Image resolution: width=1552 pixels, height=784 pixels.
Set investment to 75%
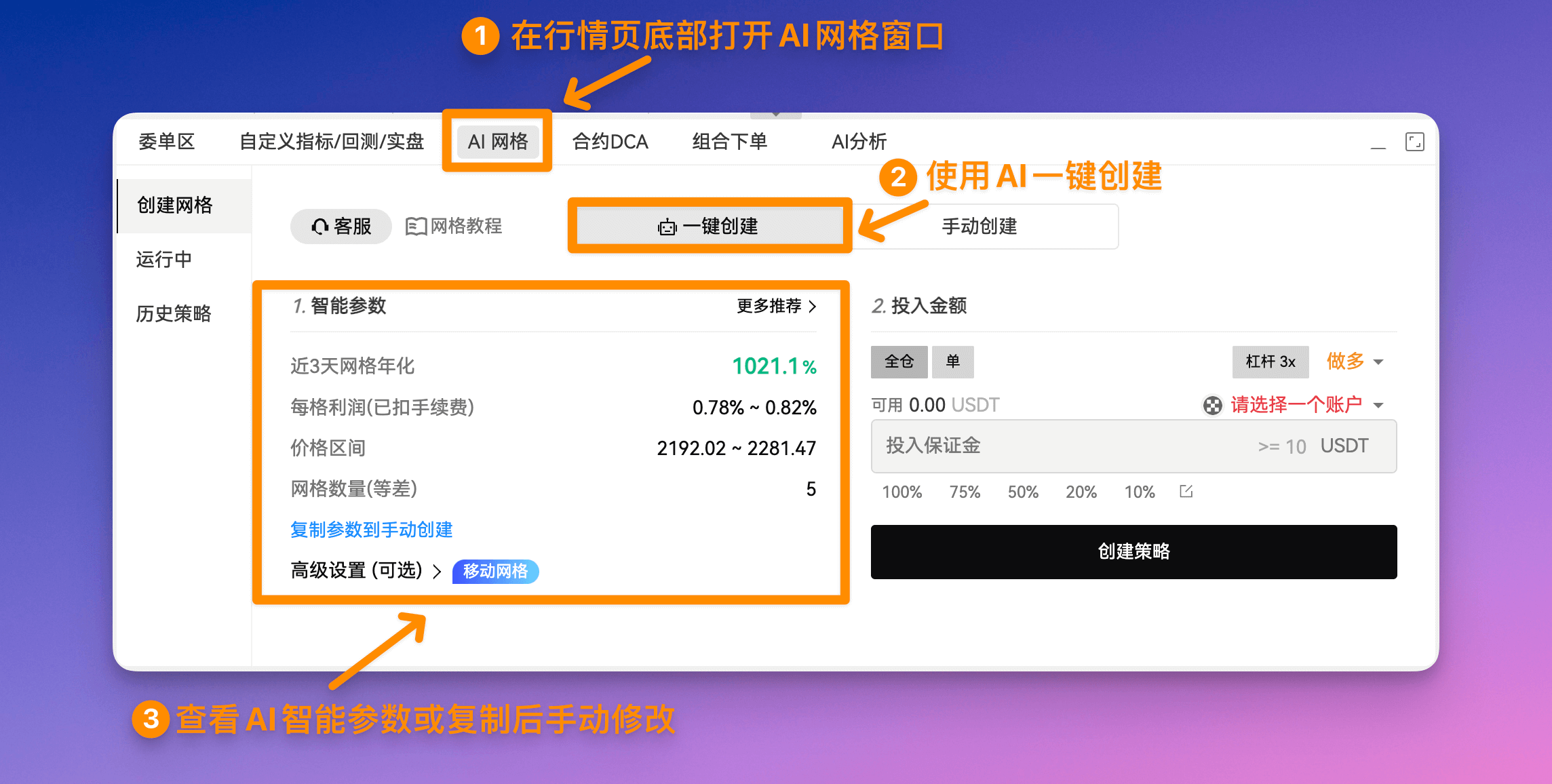tap(965, 492)
